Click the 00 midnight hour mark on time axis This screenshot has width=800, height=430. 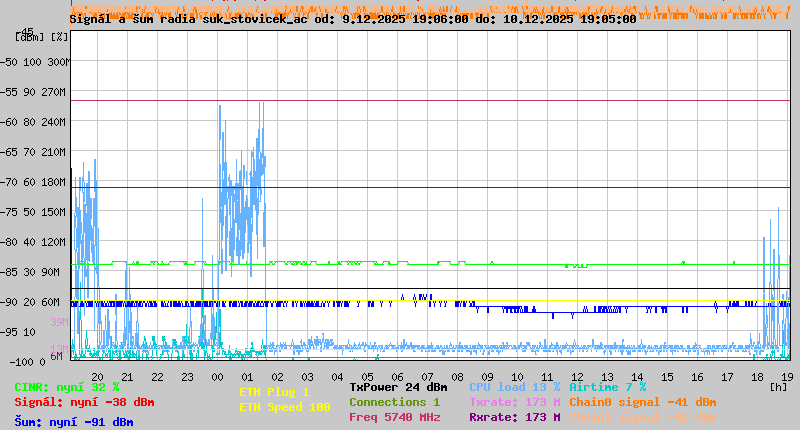(218, 377)
